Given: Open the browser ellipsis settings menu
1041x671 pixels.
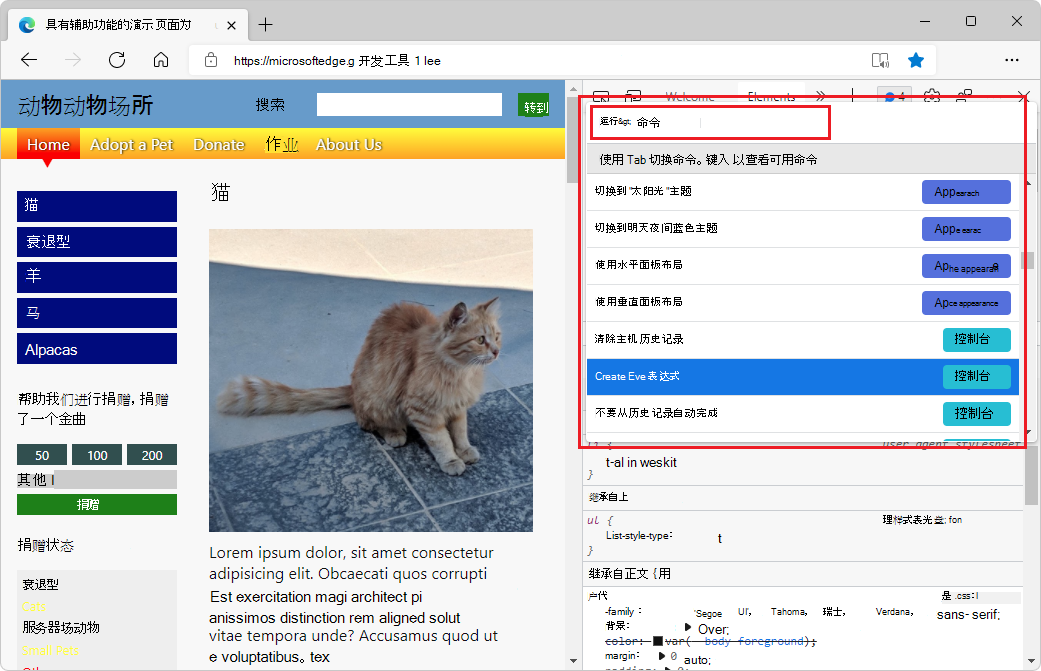Looking at the screenshot, I should pos(1012,60).
